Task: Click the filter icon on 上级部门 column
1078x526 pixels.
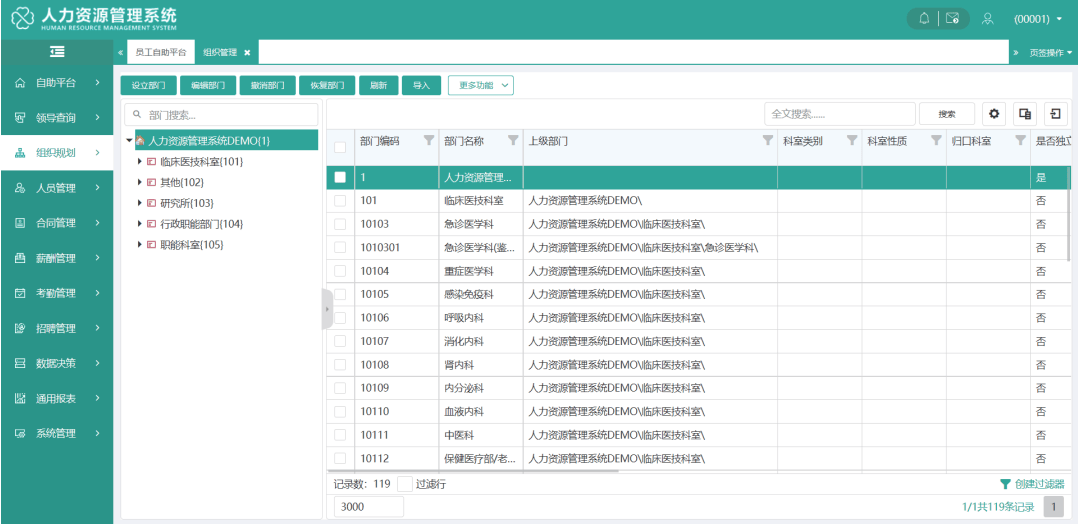Action: (x=768, y=141)
